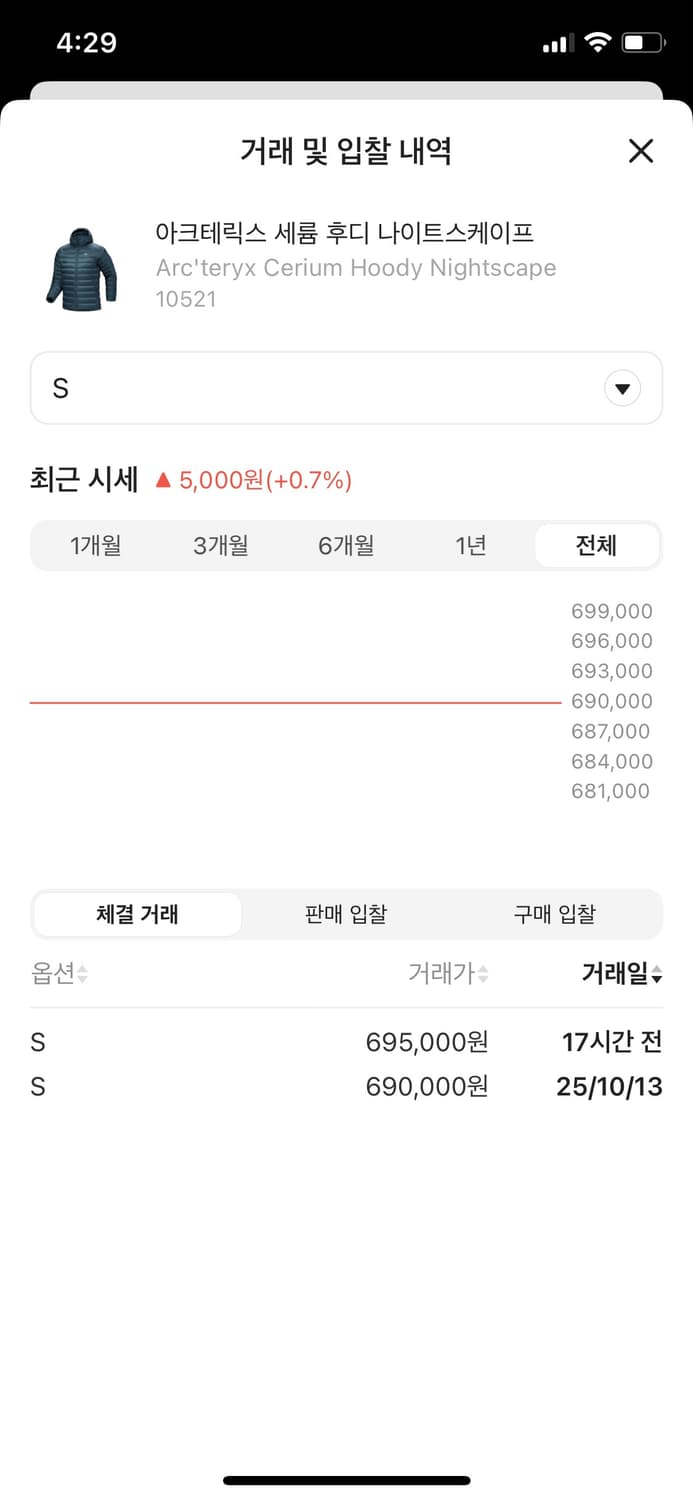Open the size selection dropdown
This screenshot has height=1500, width=693.
(x=346, y=388)
